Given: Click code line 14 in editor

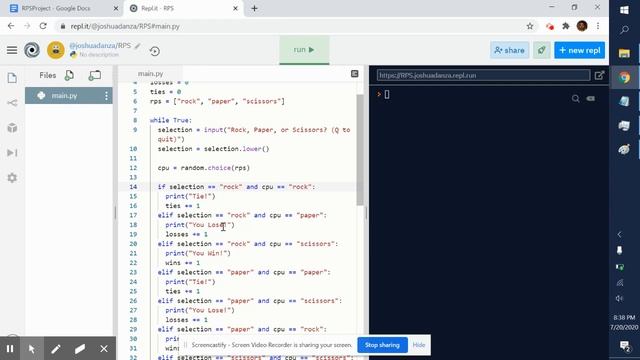Looking at the screenshot, I should coord(236,187).
